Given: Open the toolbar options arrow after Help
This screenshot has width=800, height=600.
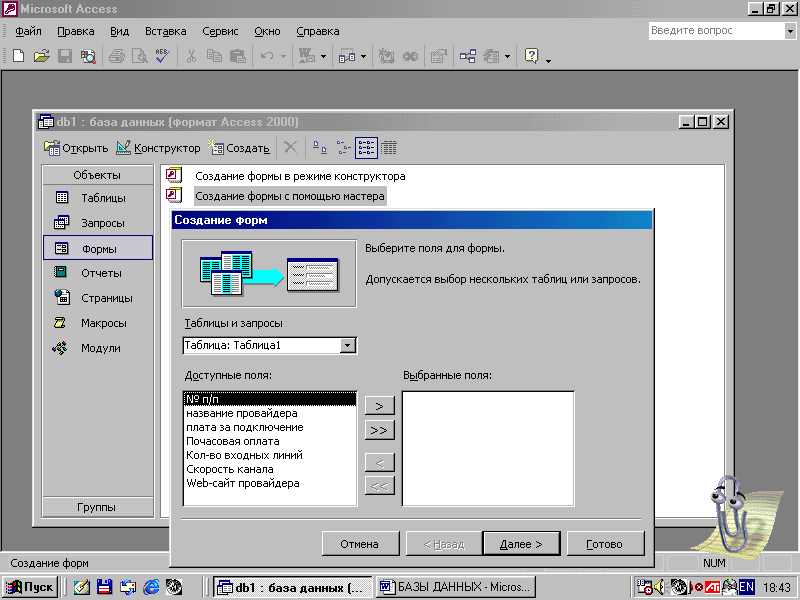Looking at the screenshot, I should [548, 61].
